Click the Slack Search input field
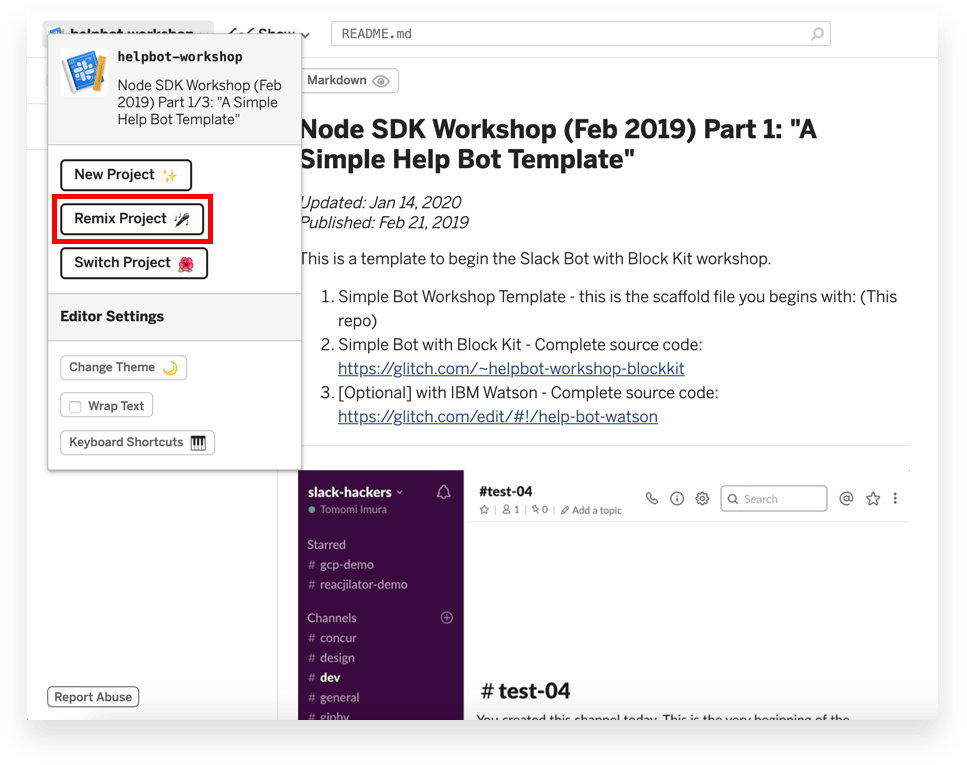This screenshot has height=765, width=967. tap(773, 498)
